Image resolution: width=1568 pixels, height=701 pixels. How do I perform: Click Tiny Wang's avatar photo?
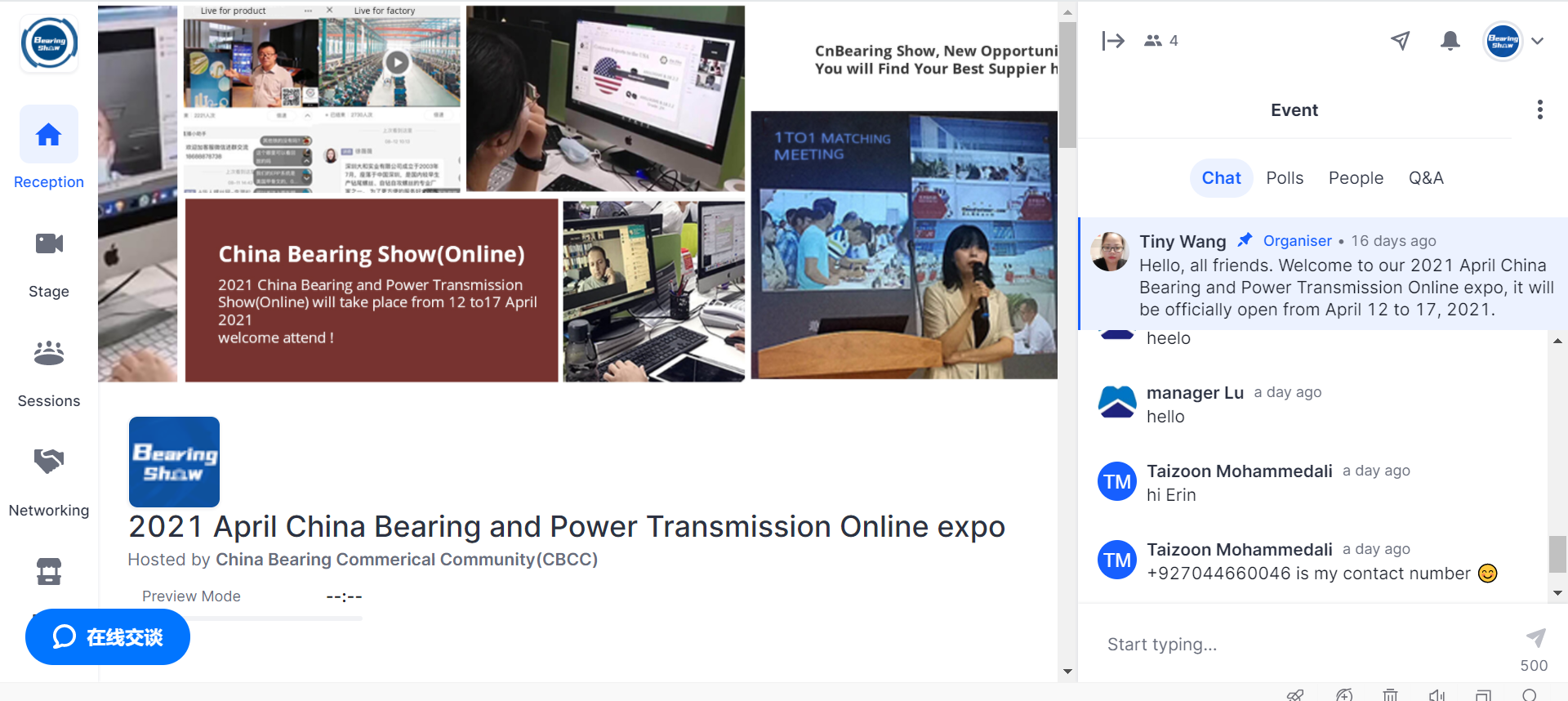pos(1110,251)
